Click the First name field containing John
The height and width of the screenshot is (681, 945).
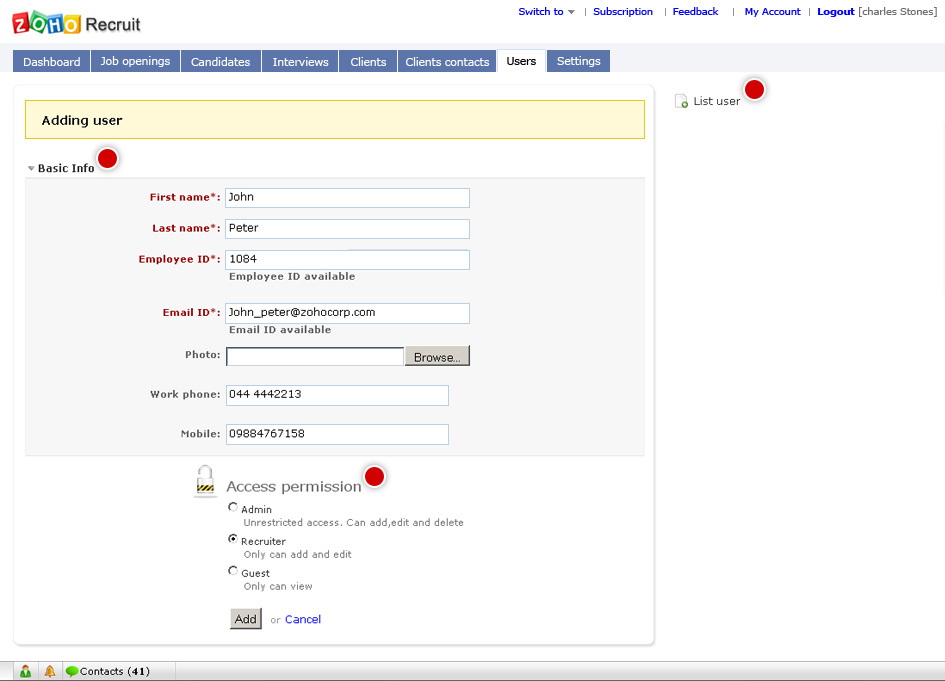pos(347,198)
